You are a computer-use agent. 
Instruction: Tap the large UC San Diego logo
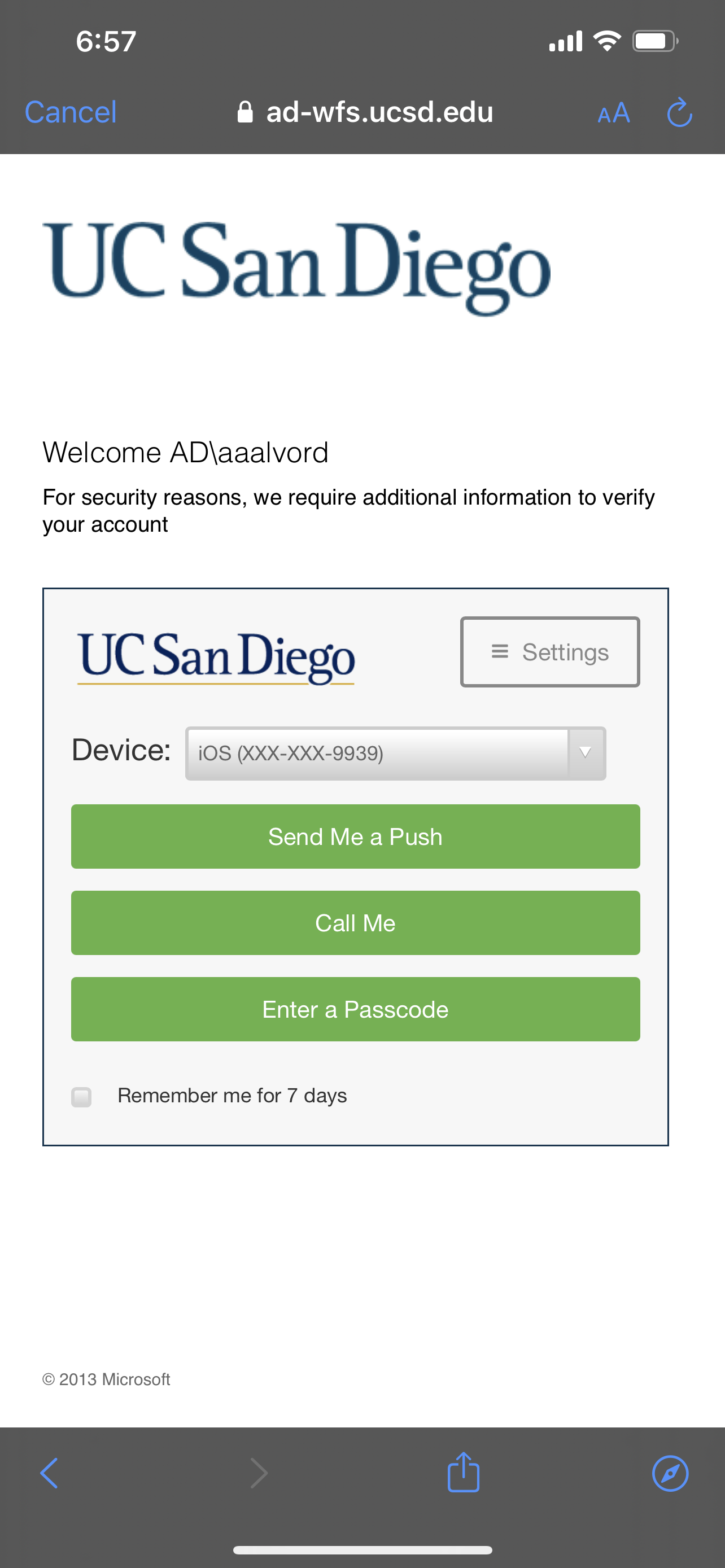coord(296,268)
